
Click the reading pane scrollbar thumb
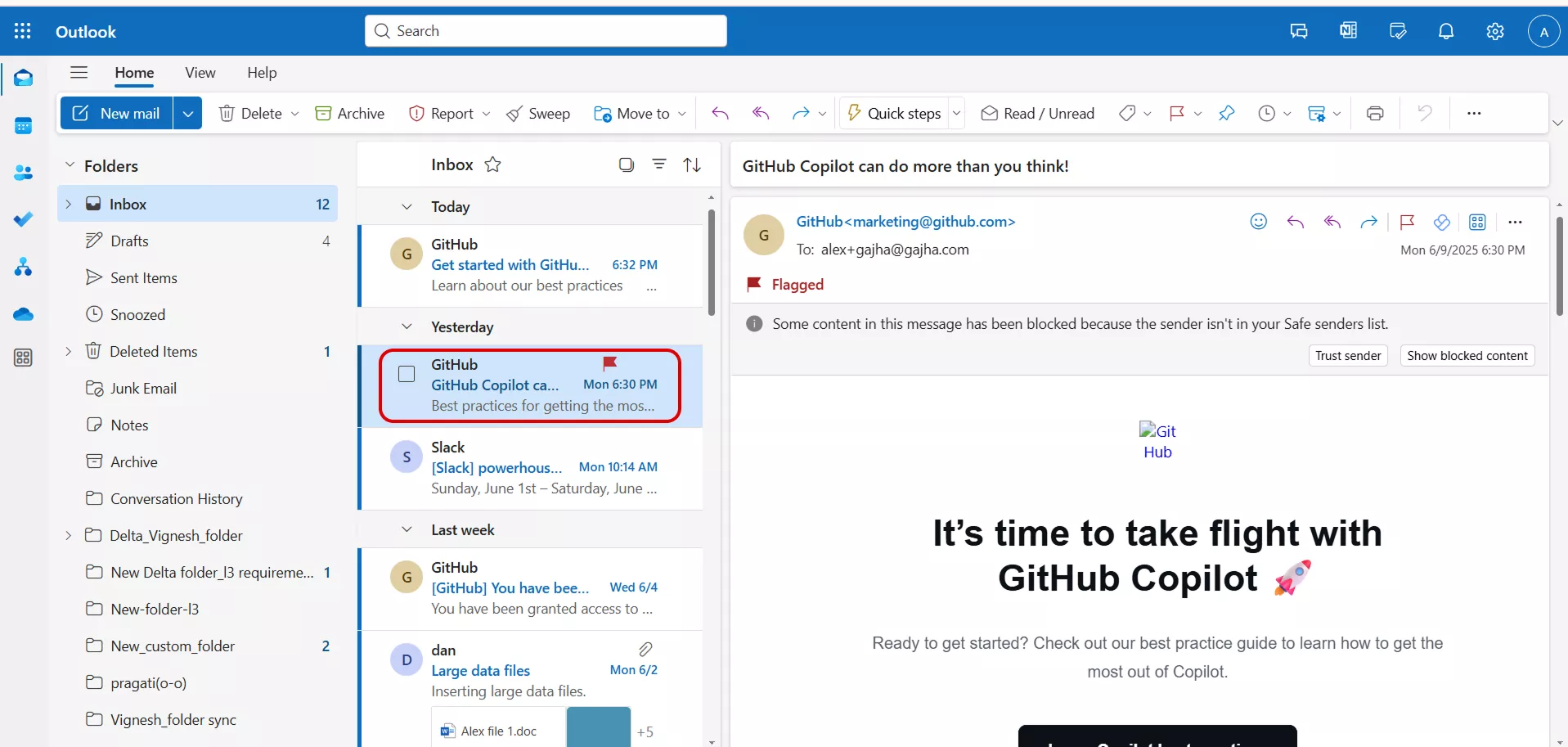click(x=1559, y=266)
